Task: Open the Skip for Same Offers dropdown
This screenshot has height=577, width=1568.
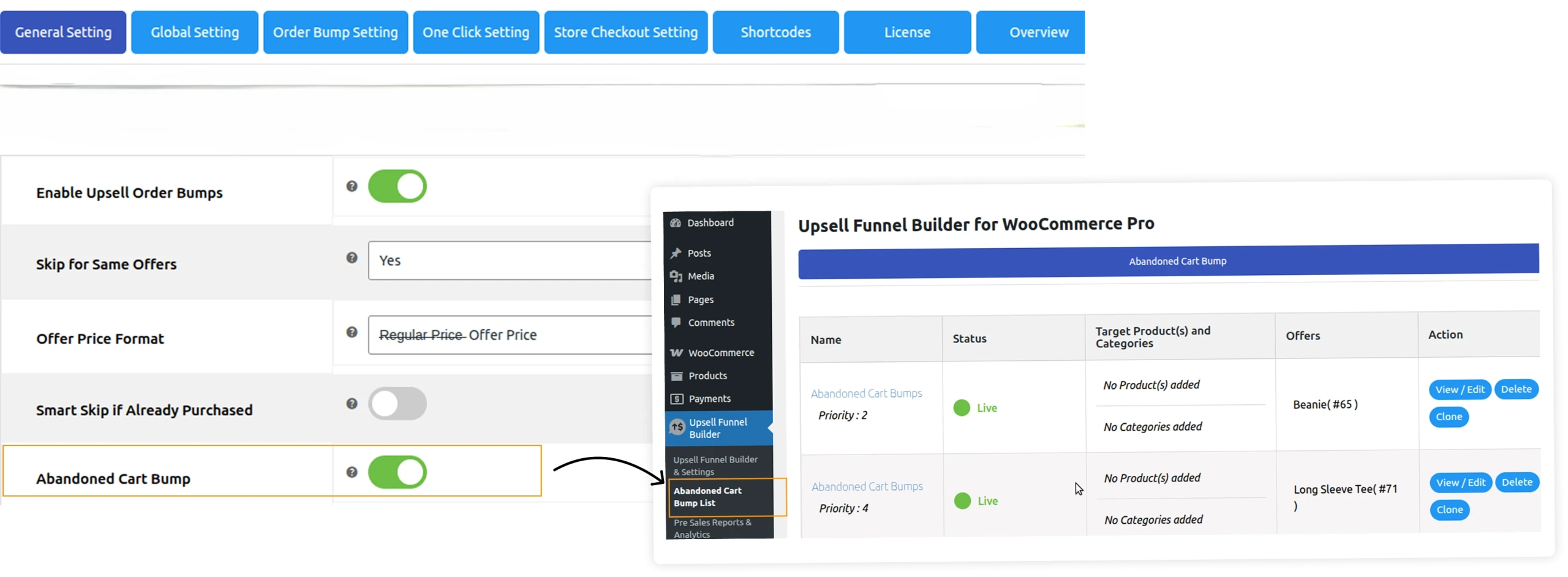Action: 510,261
